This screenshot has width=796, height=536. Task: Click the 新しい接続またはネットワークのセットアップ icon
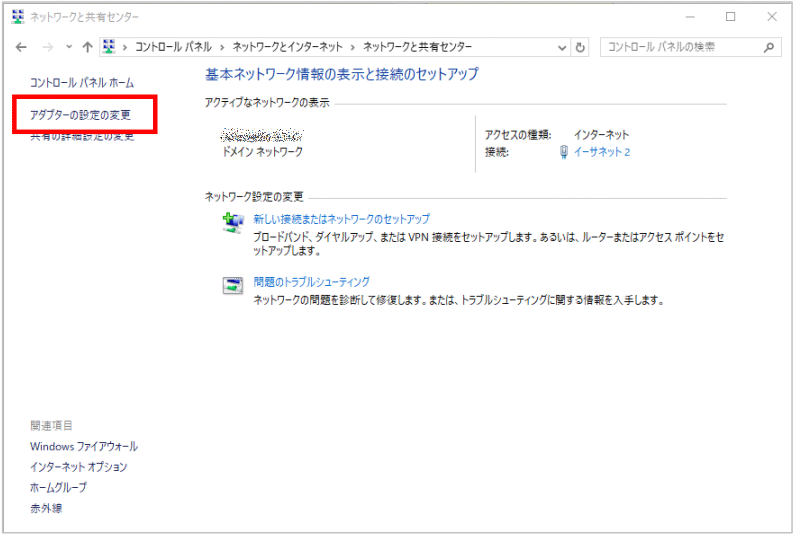[232, 223]
